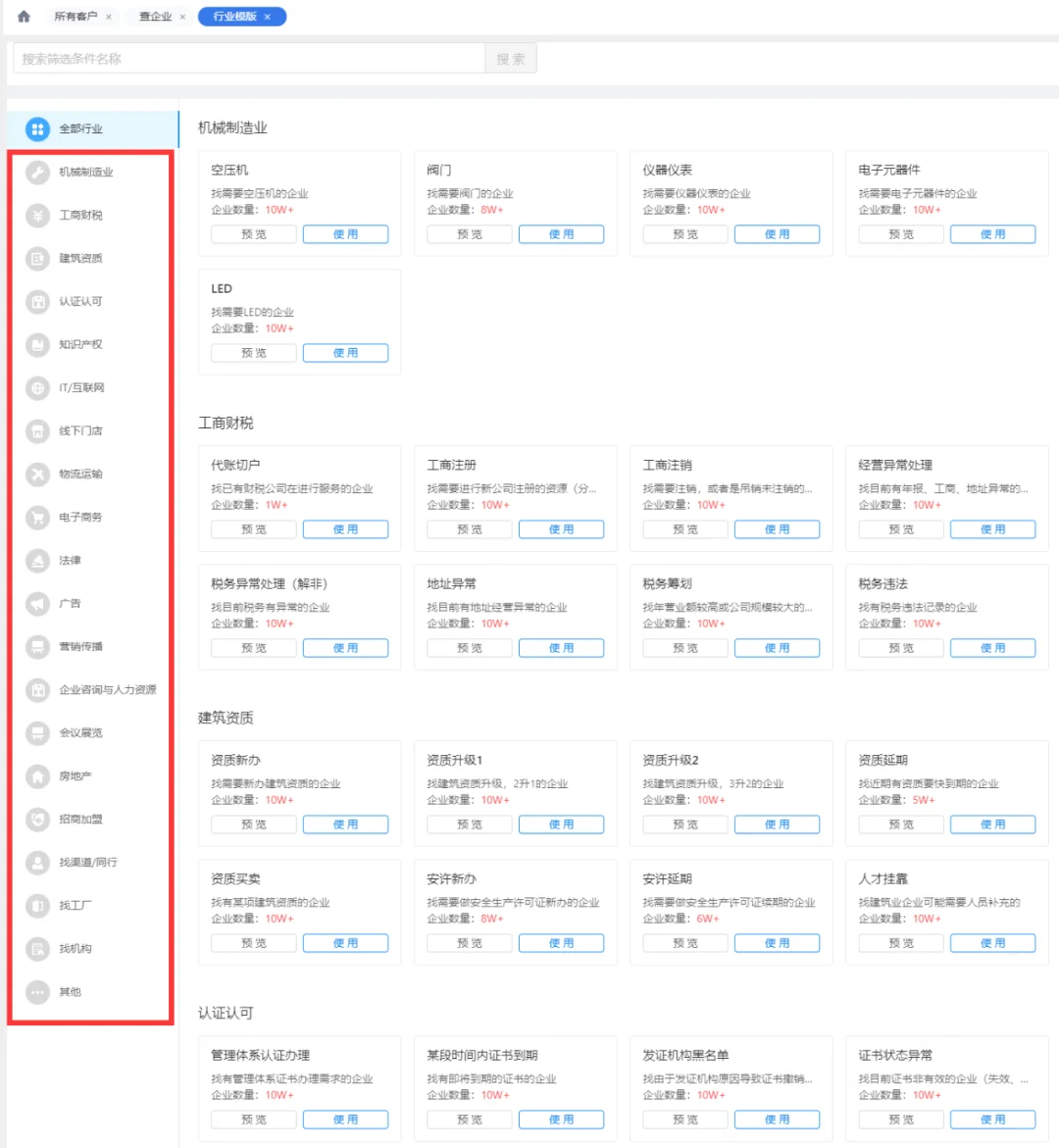The width and height of the screenshot is (1059, 1148).
Task: Click the 建筑资质 sidebar icon
Action: [37, 259]
